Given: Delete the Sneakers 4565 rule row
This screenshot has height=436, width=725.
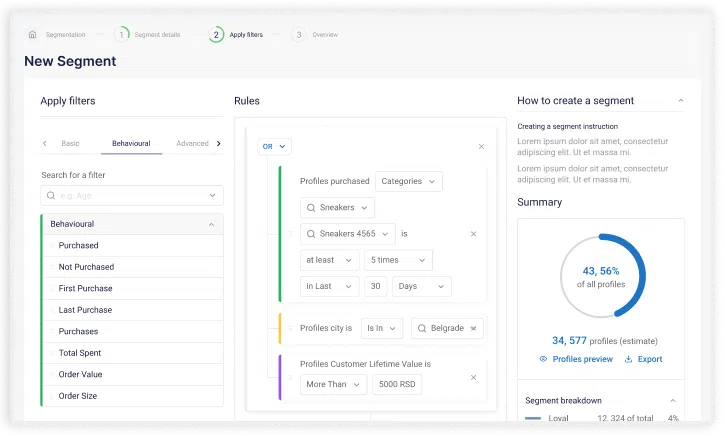Looking at the screenshot, I should [473, 234].
